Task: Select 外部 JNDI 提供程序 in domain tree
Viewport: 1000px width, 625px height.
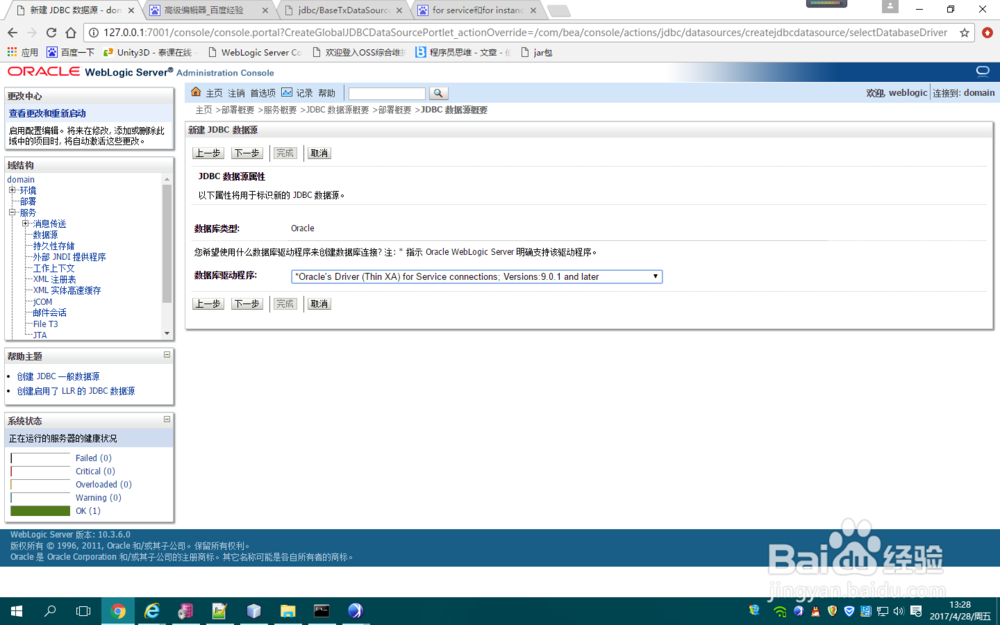Action: 70,257
